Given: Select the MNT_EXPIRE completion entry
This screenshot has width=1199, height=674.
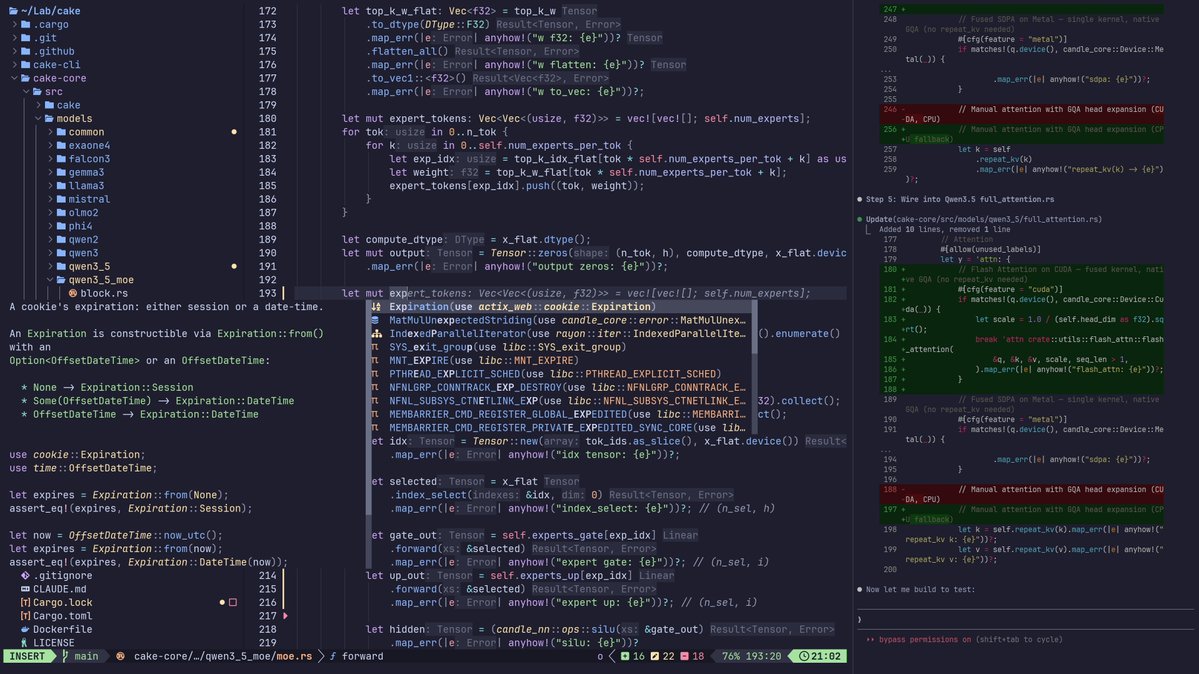Looking at the screenshot, I should tap(560, 360).
